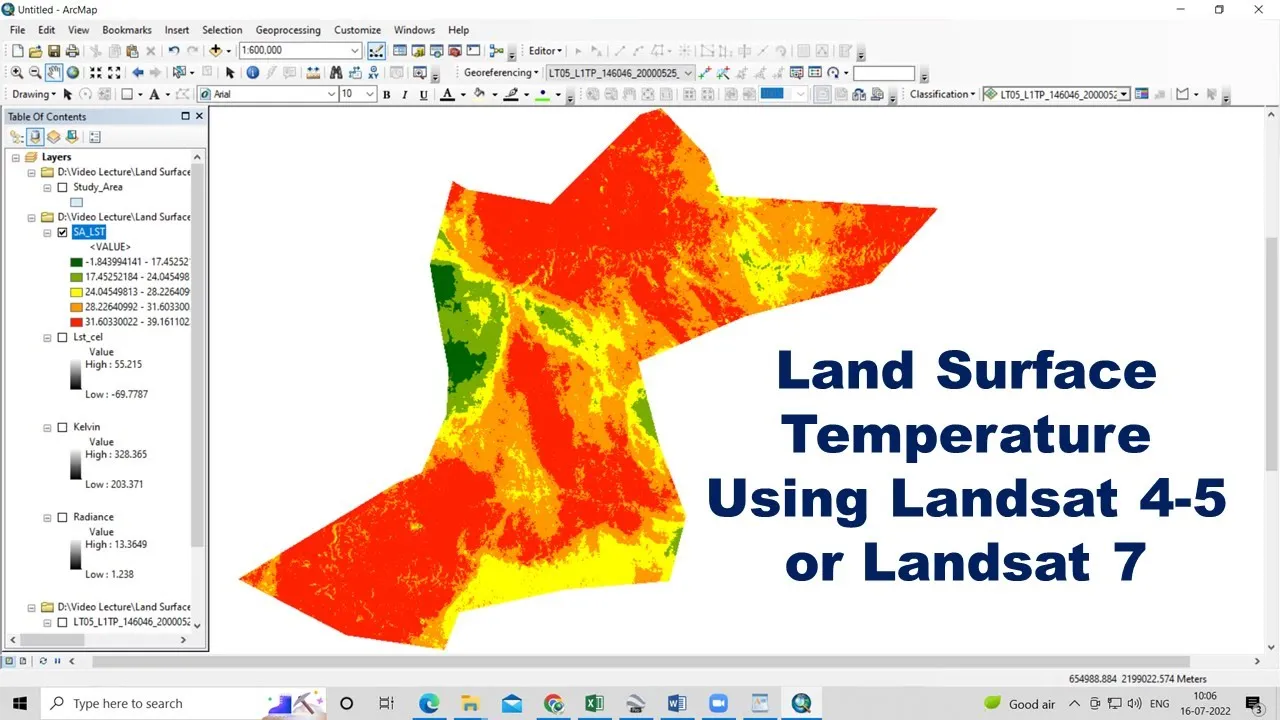The height and width of the screenshot is (720, 1280).
Task: Open the Customize menu
Action: click(357, 30)
